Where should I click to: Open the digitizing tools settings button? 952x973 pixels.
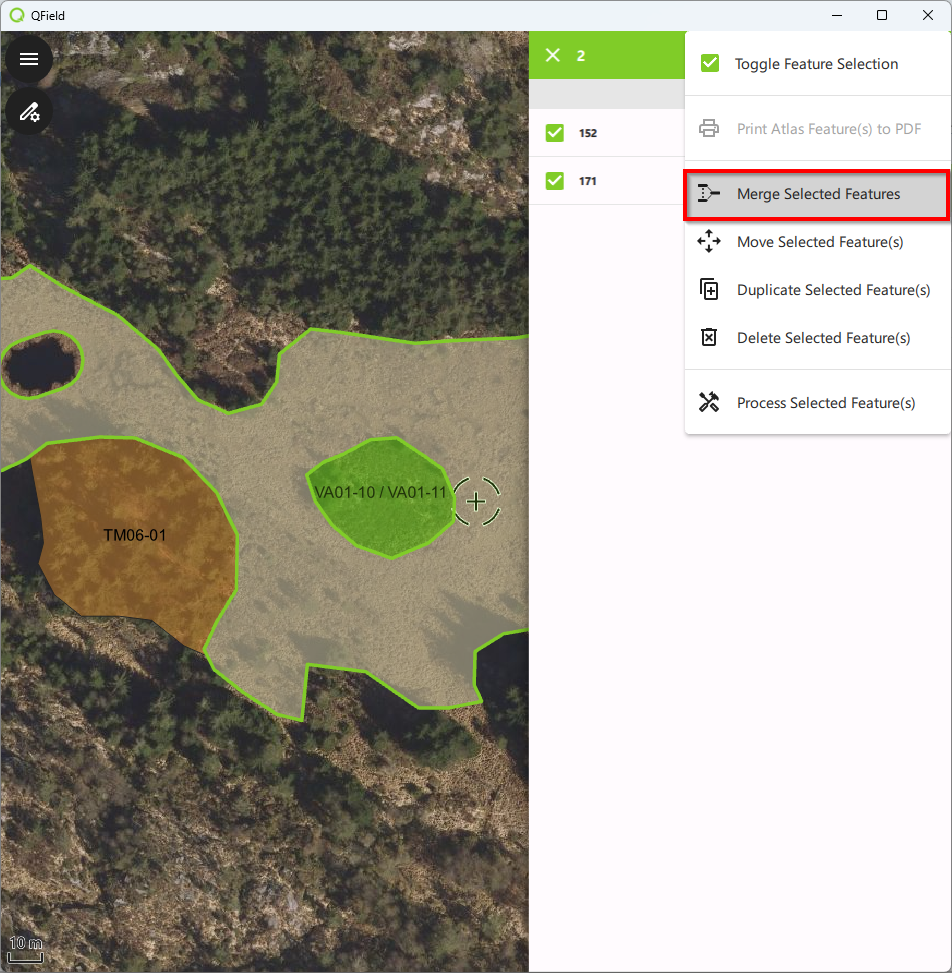click(29, 111)
